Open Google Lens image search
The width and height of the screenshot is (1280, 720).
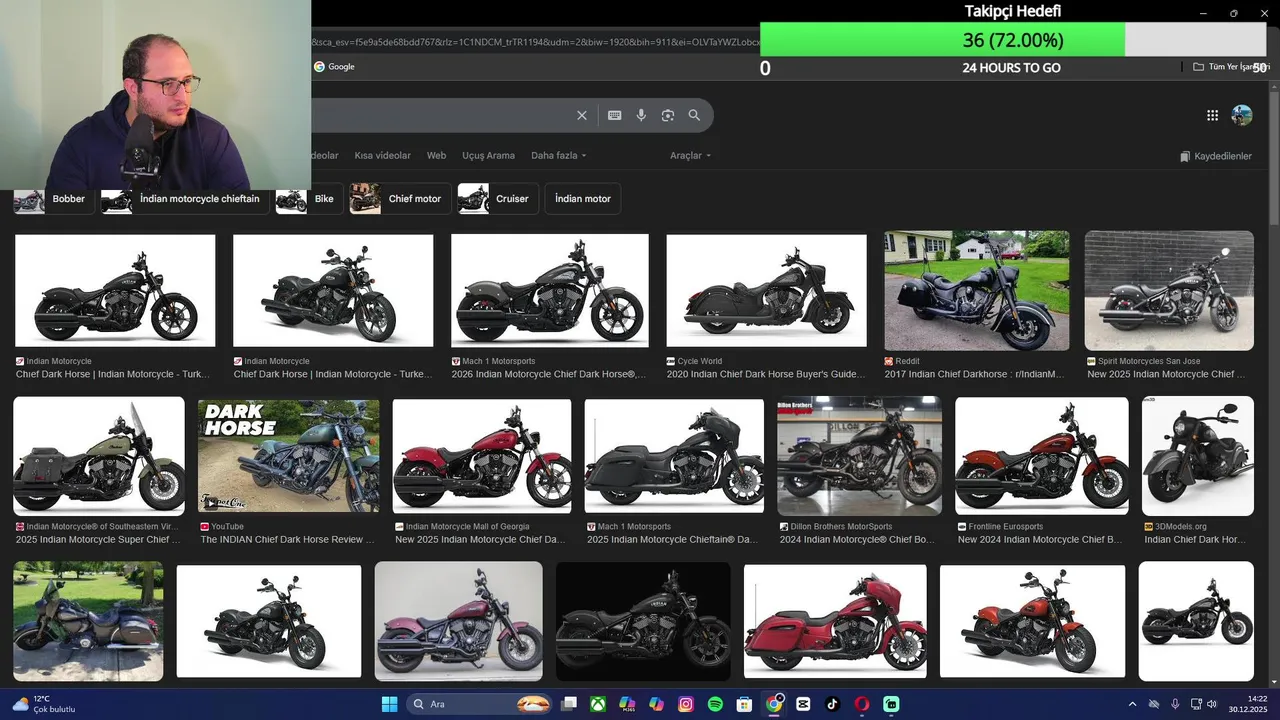668,115
